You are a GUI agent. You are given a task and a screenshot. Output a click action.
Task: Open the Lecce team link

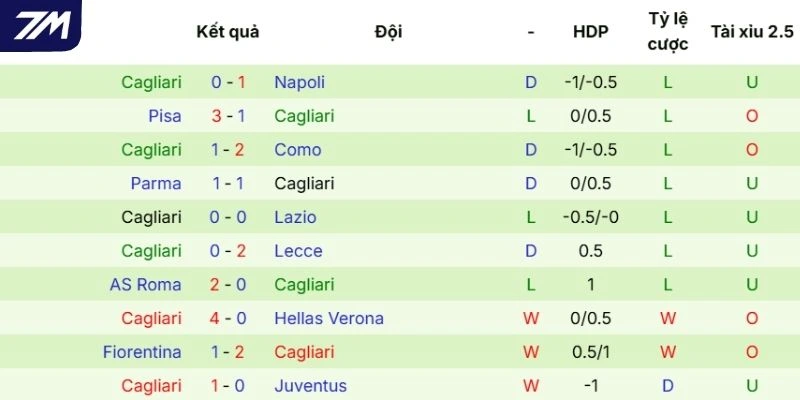(x=296, y=251)
